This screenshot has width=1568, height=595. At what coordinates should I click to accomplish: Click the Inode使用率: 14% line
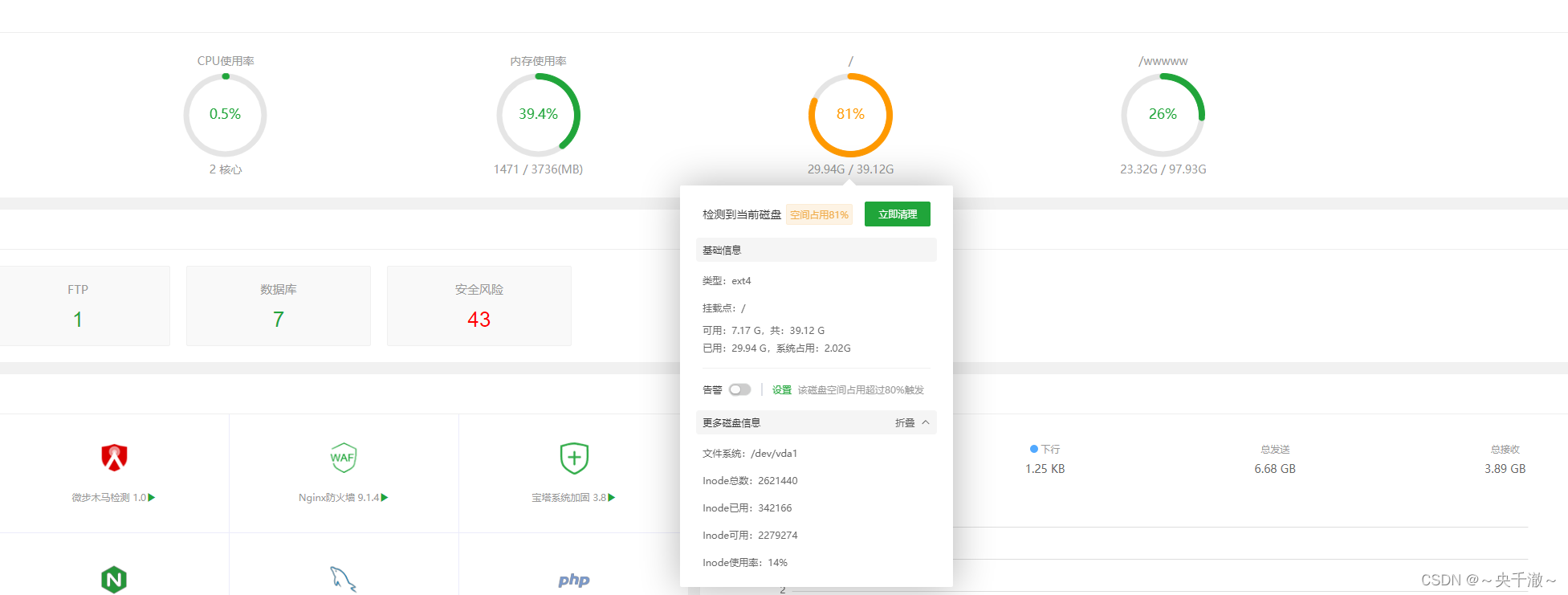745,563
